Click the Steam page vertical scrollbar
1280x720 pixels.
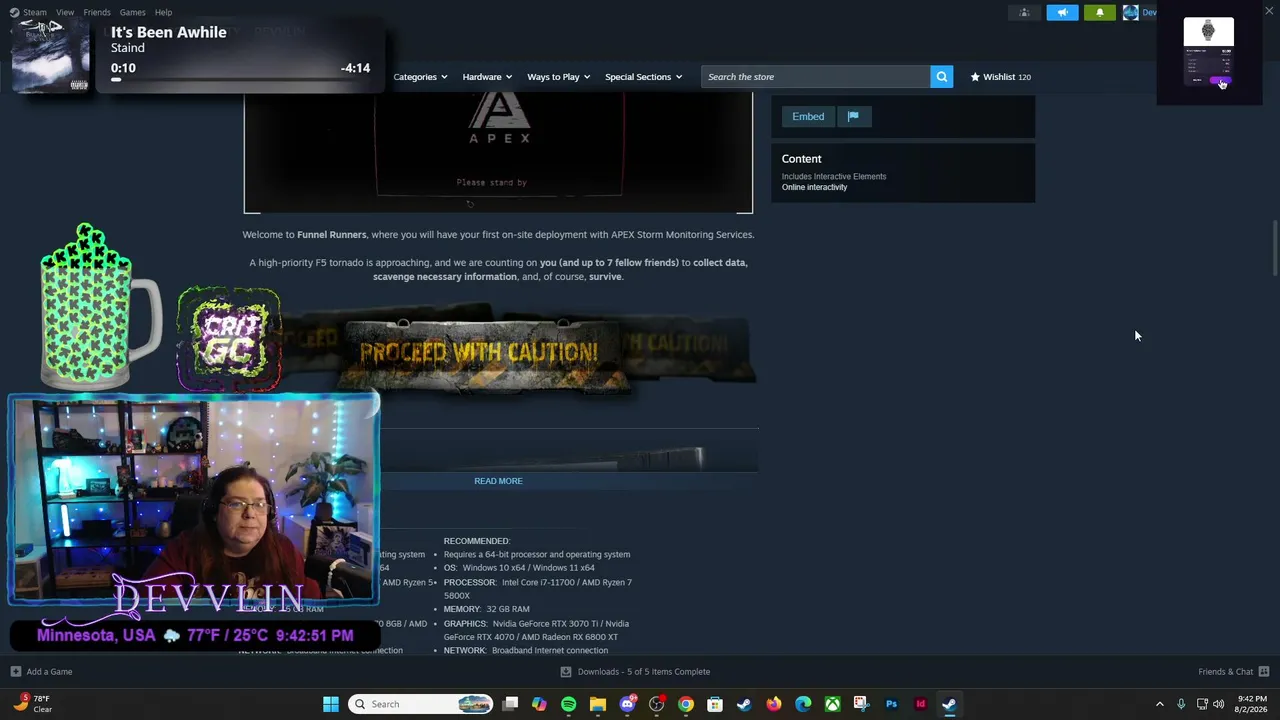tap(1275, 247)
